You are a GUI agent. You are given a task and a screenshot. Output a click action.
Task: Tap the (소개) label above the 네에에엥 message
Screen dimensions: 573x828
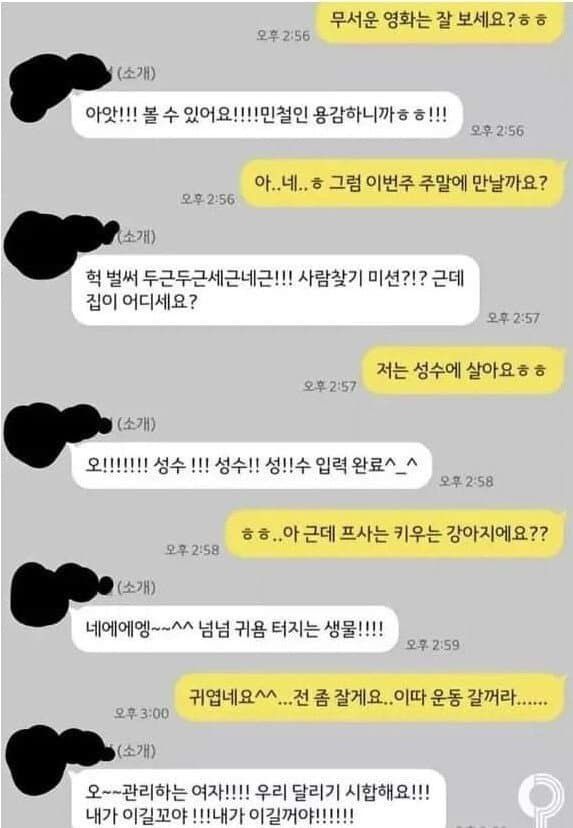136,587
